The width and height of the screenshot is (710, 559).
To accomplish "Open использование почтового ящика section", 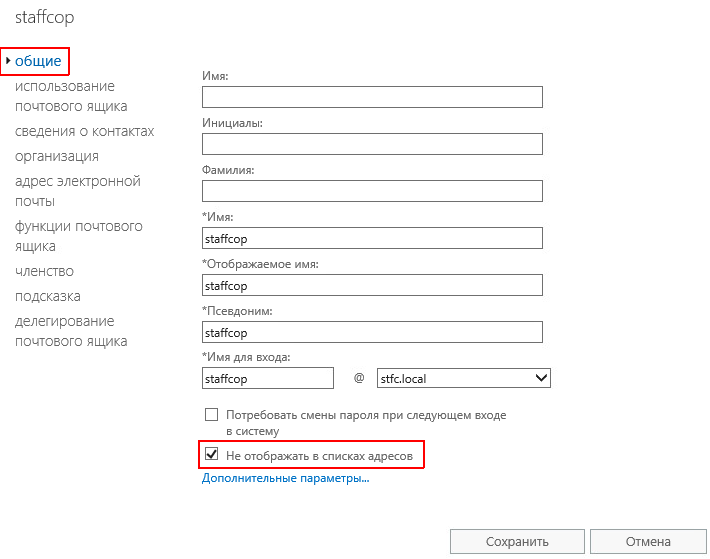I will [x=71, y=96].
